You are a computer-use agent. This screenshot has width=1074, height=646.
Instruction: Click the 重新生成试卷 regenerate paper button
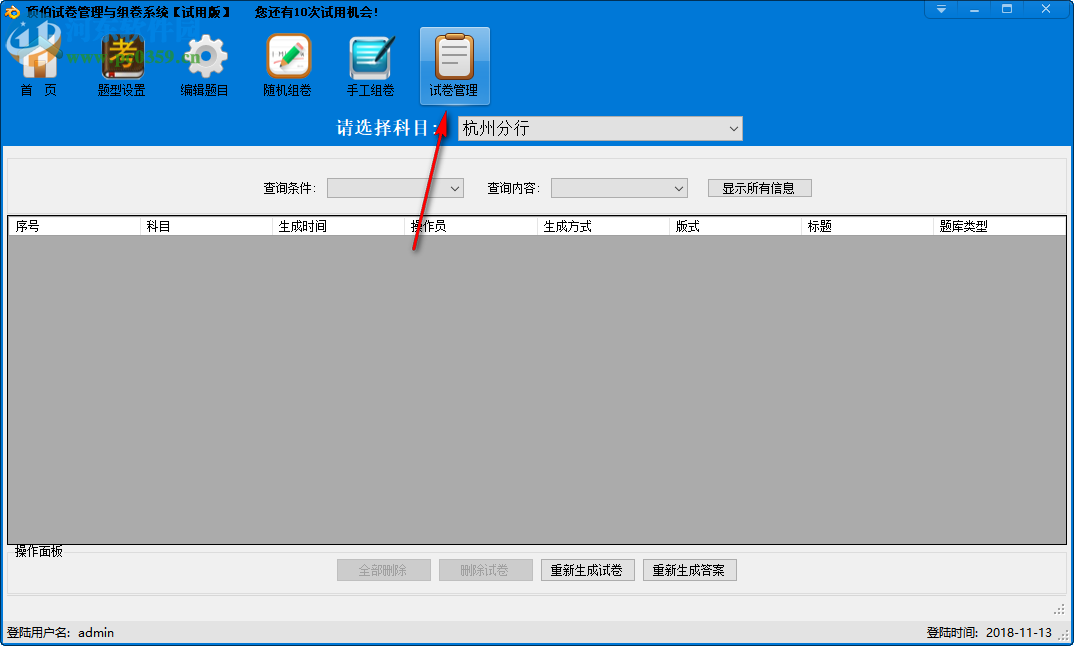587,569
